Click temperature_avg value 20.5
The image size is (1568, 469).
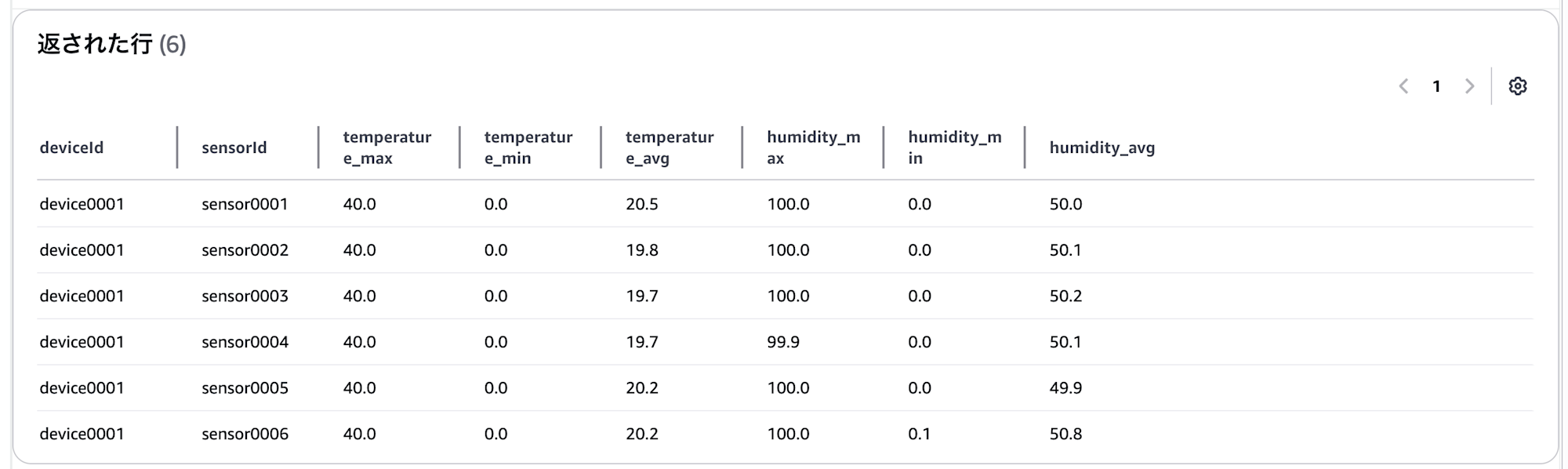[x=641, y=204]
